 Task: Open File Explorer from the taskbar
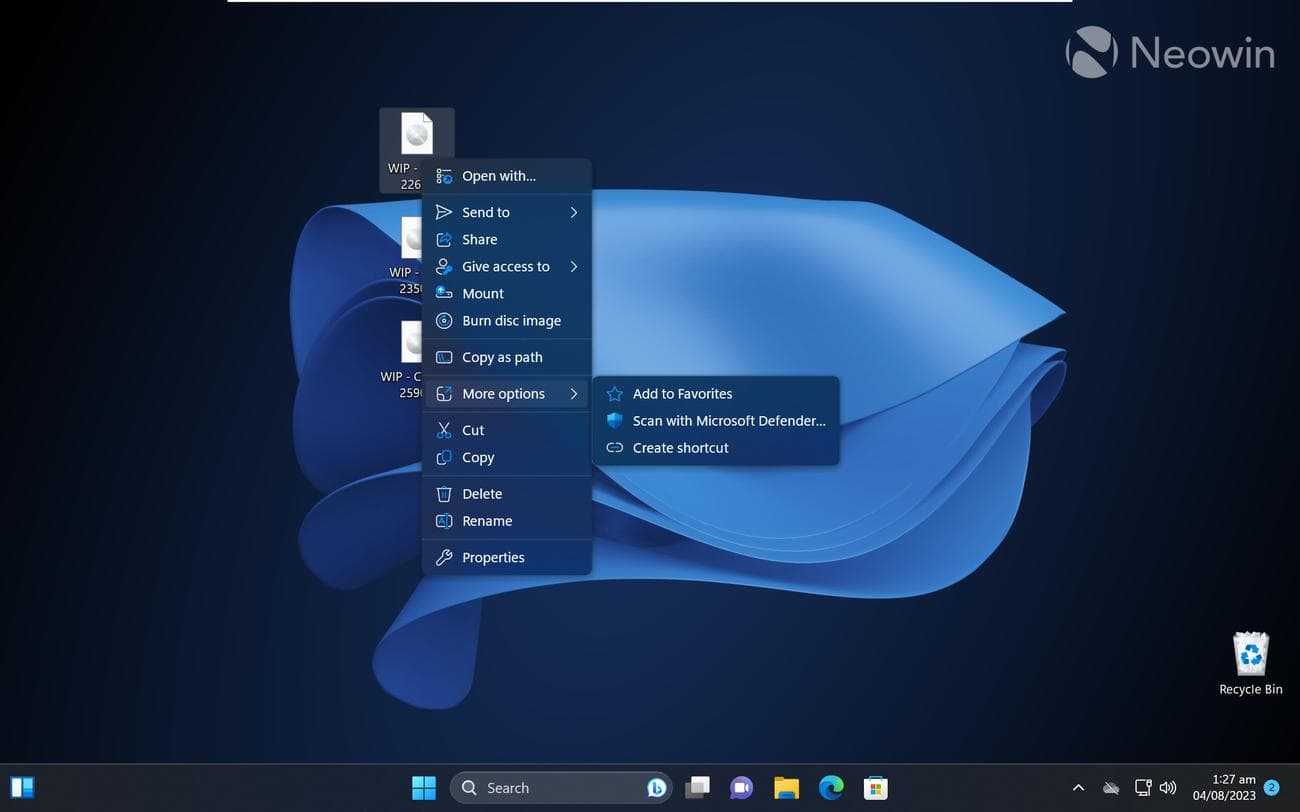[786, 788]
